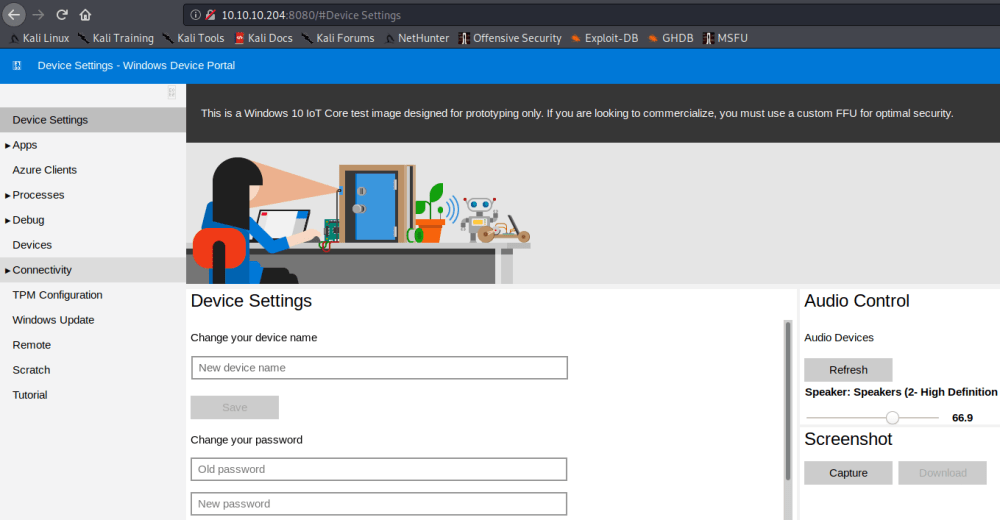Capture a device screenshot
Screen dimensions: 1000x520
(848, 473)
